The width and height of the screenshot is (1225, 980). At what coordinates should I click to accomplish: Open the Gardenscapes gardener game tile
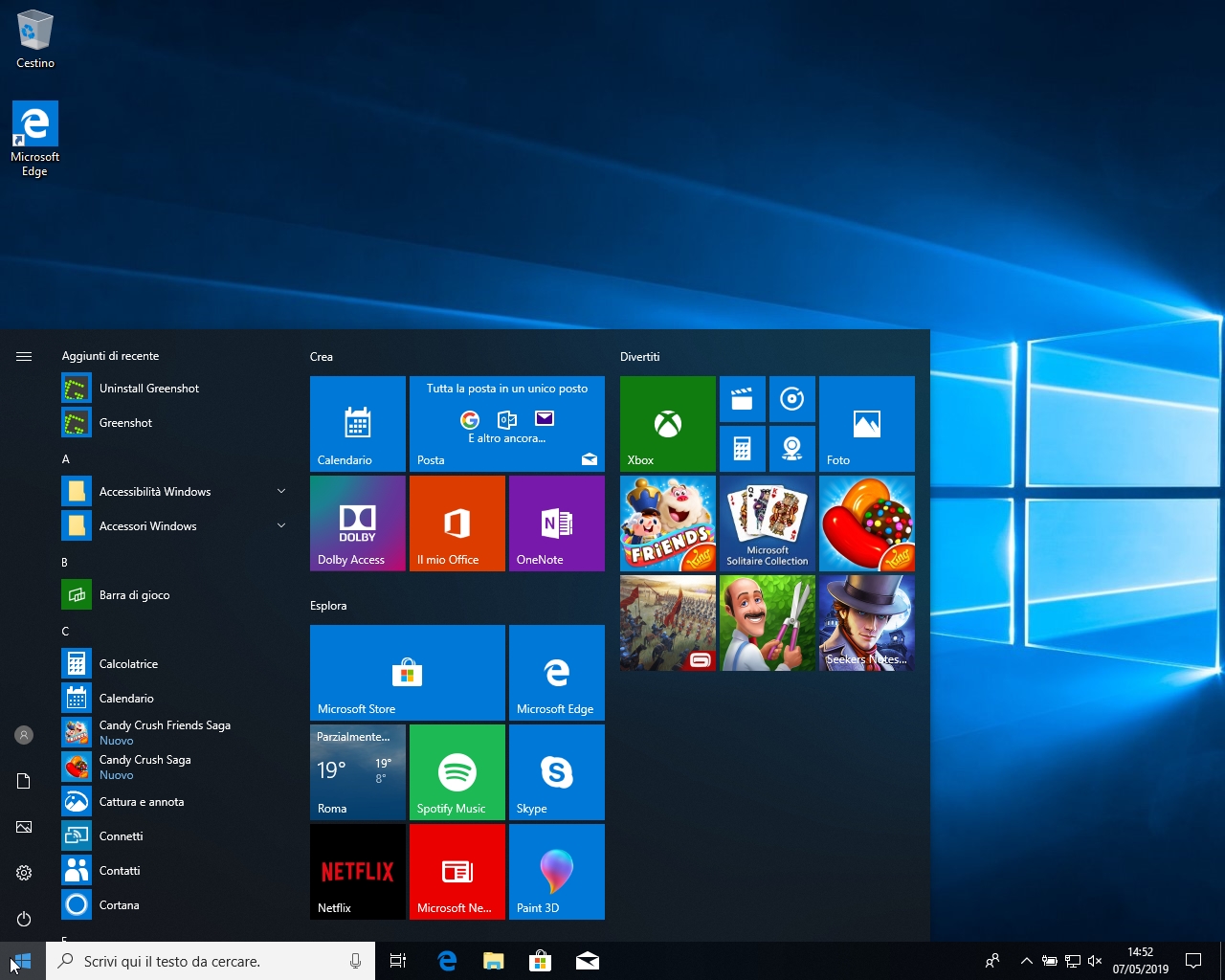click(768, 623)
